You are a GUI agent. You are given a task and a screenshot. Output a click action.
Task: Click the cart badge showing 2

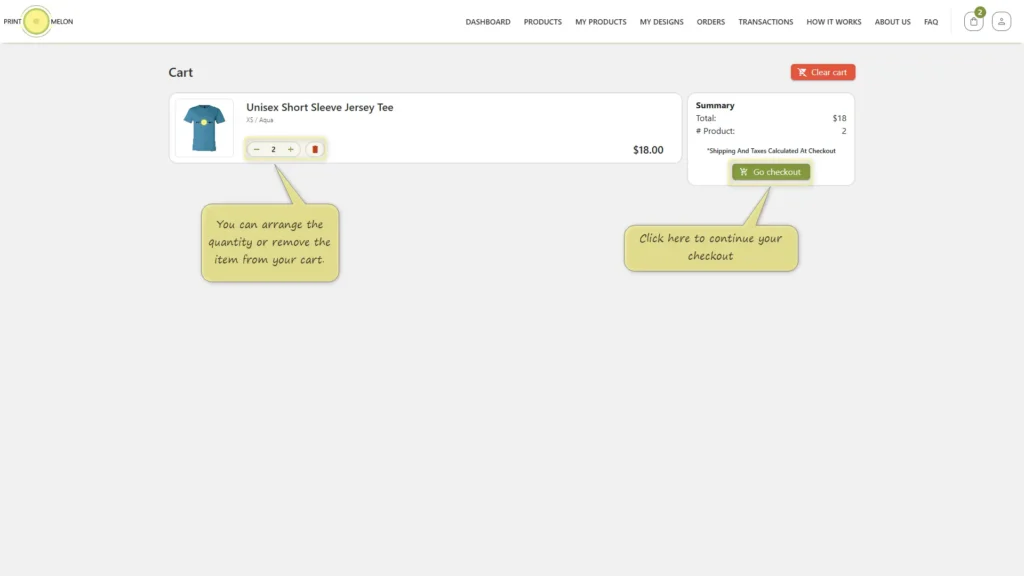(x=980, y=12)
